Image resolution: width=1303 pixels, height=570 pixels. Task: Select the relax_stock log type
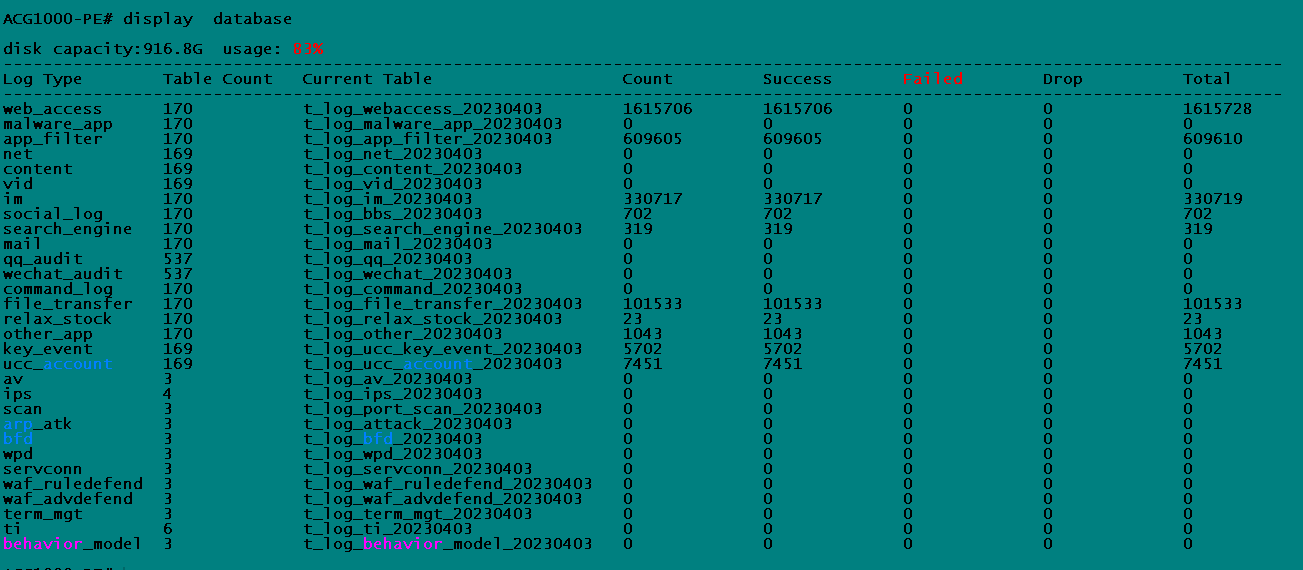pyautogui.click(x=58, y=319)
